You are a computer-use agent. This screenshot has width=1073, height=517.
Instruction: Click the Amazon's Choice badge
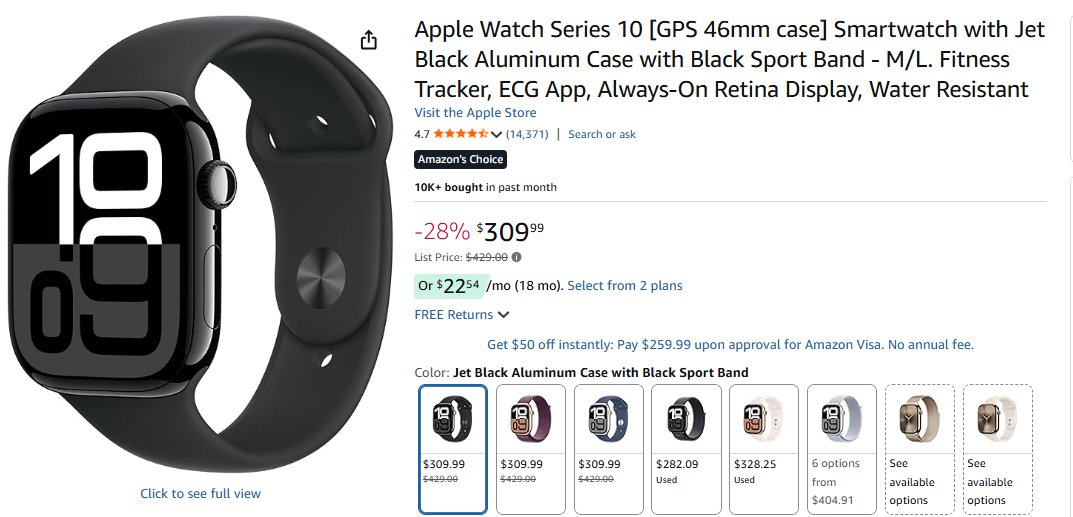[x=460, y=159]
